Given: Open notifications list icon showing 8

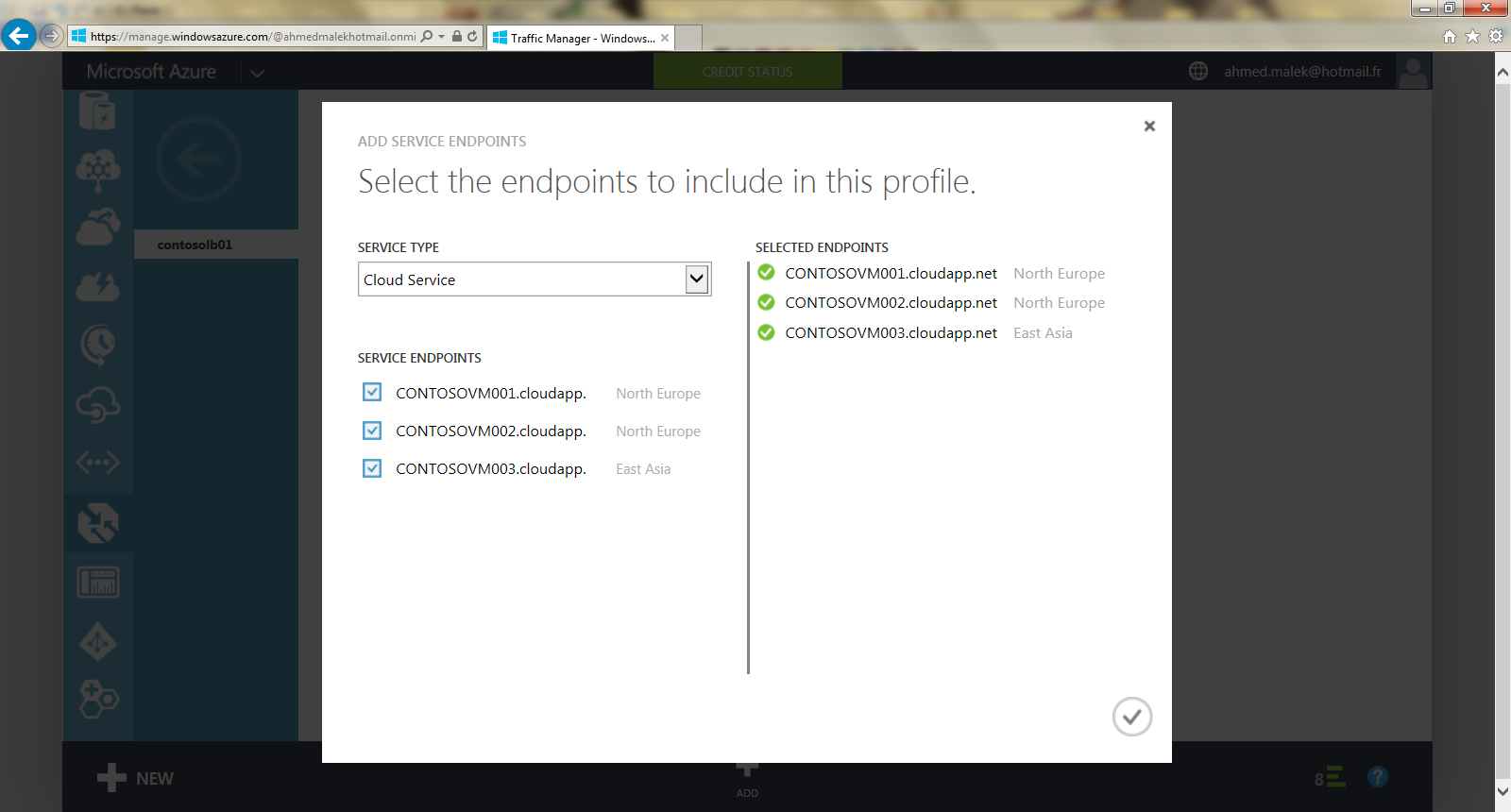Looking at the screenshot, I should [x=1330, y=778].
